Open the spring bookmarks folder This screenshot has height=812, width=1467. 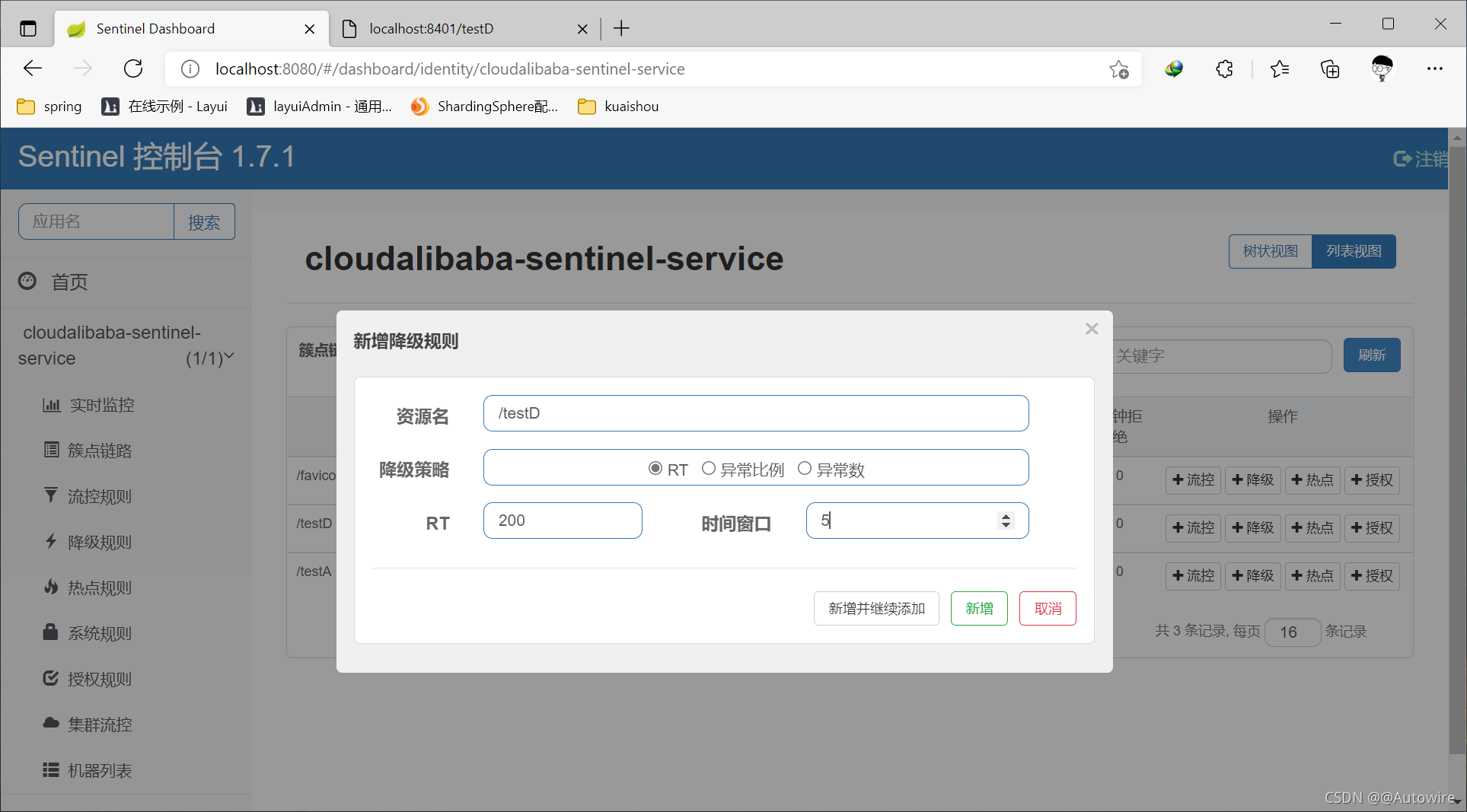(x=49, y=107)
